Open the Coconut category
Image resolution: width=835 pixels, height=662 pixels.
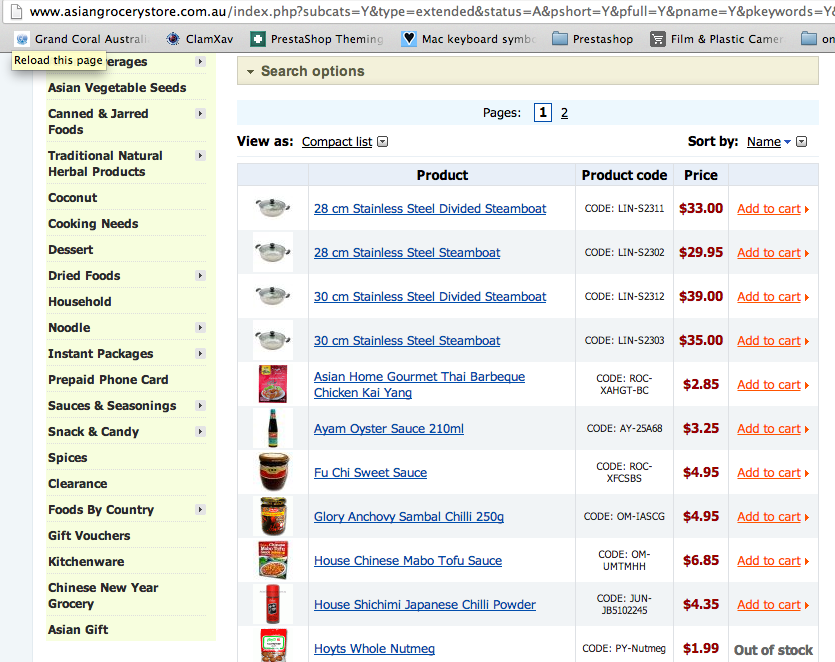pos(73,198)
